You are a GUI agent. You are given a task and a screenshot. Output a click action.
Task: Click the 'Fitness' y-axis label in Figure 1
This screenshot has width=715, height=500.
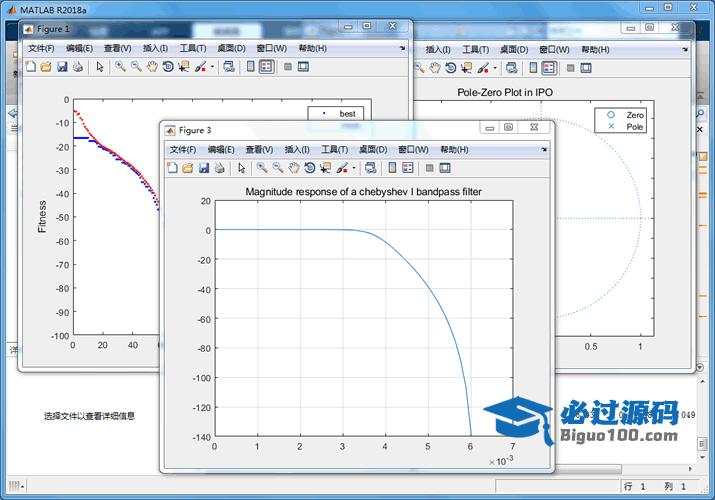click(42, 216)
